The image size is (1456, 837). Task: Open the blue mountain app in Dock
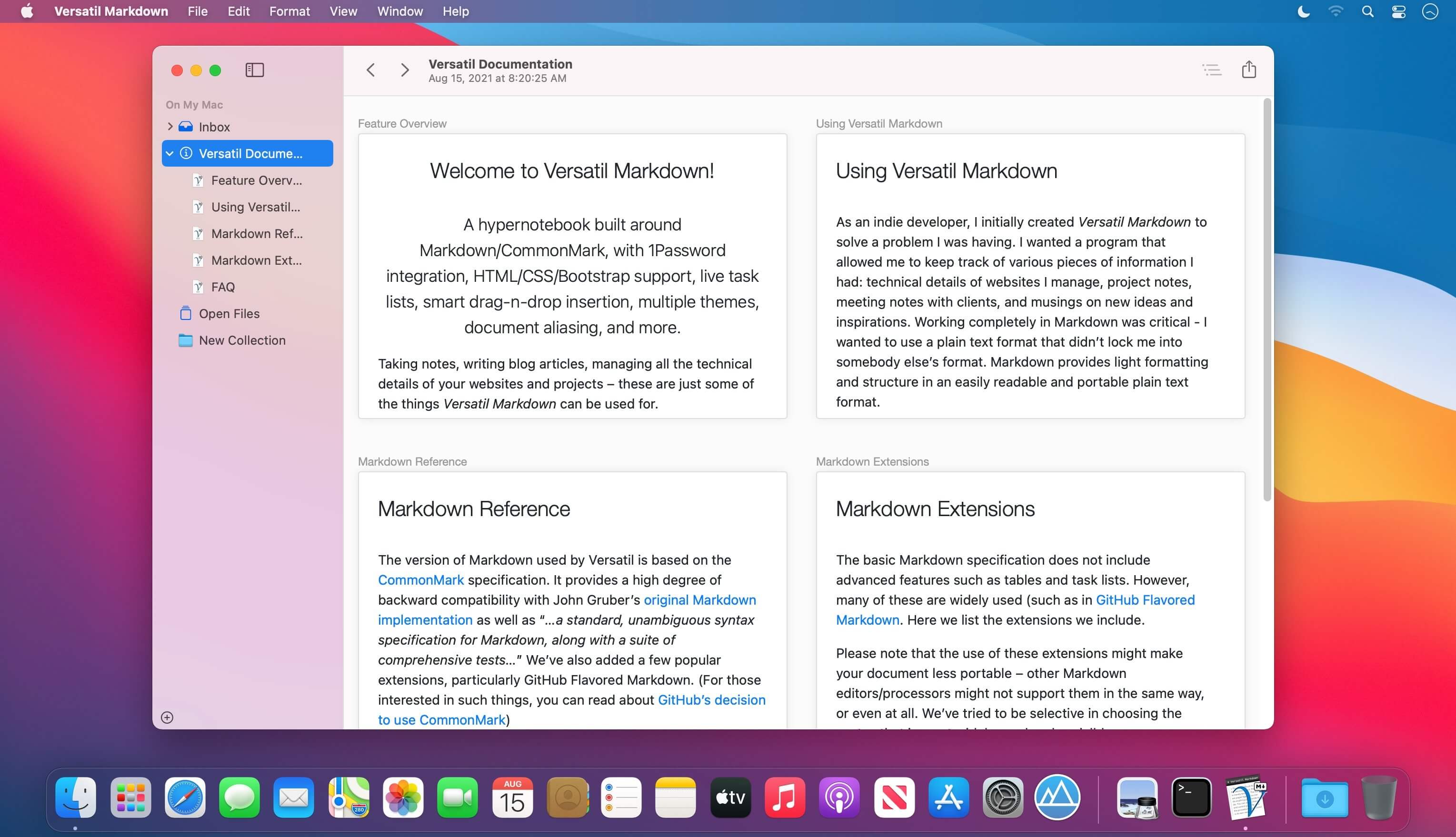point(1057,797)
